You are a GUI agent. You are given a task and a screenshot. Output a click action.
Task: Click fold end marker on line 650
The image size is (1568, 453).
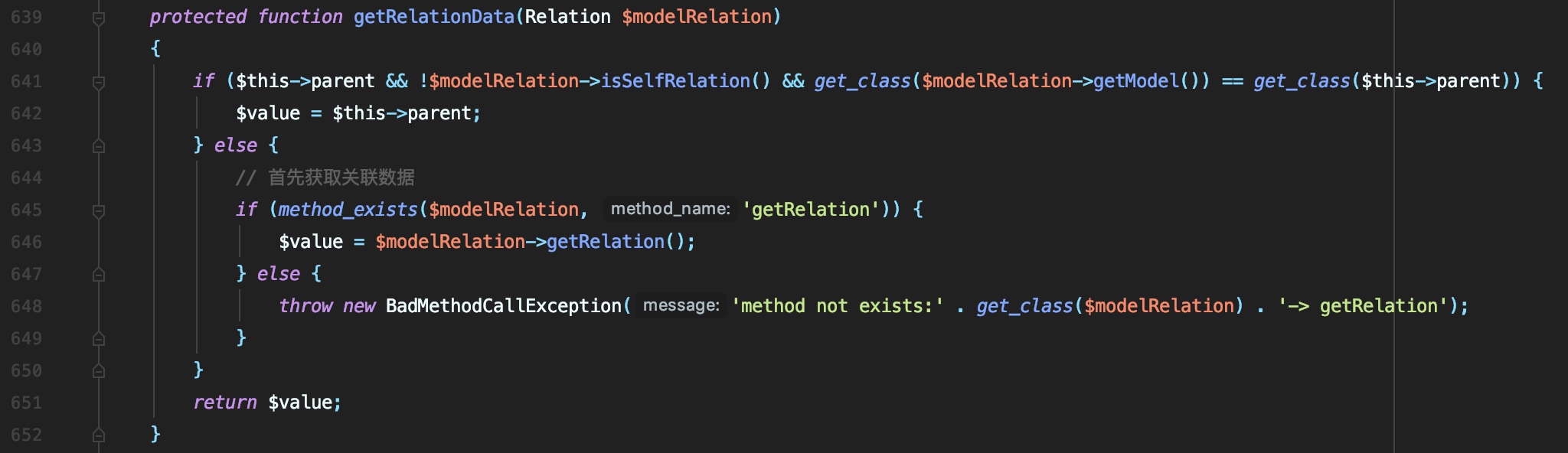(x=99, y=370)
